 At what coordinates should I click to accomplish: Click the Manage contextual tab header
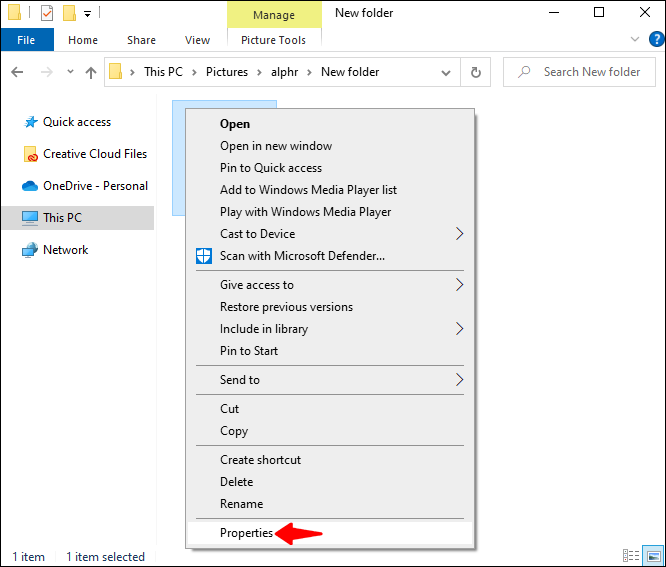274,15
